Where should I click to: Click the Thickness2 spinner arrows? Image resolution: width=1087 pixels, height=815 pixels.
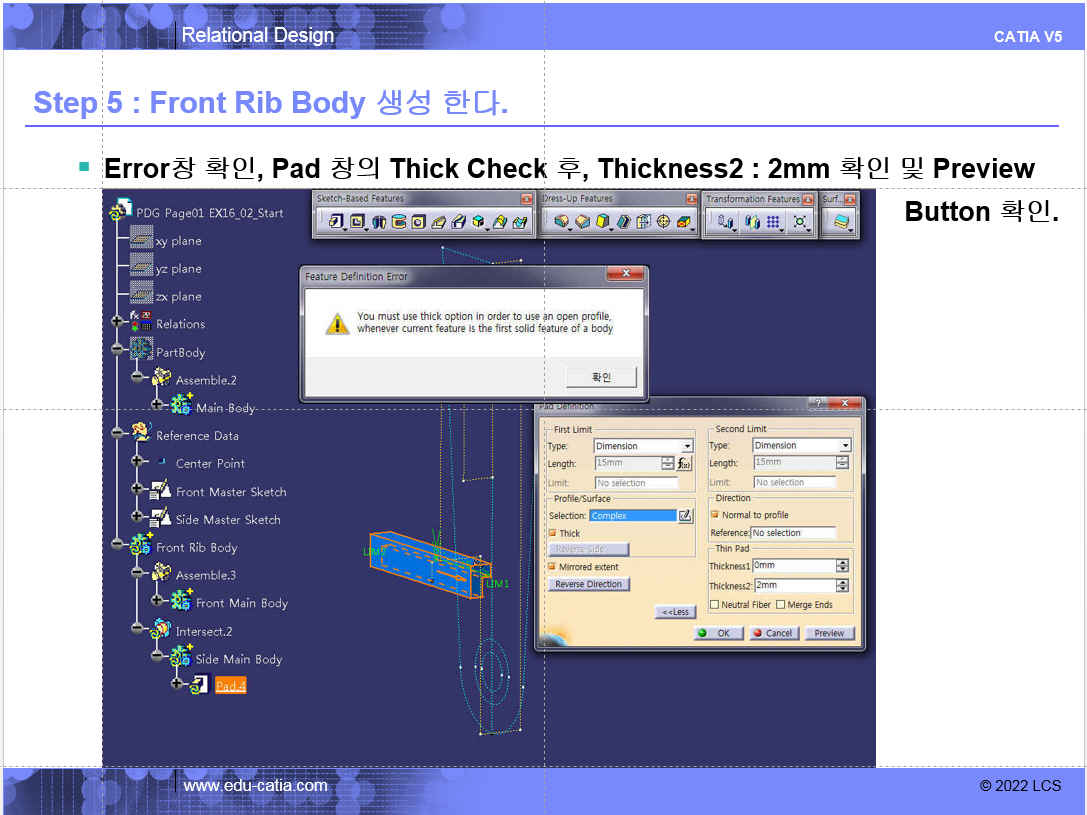pyautogui.click(x=842, y=586)
